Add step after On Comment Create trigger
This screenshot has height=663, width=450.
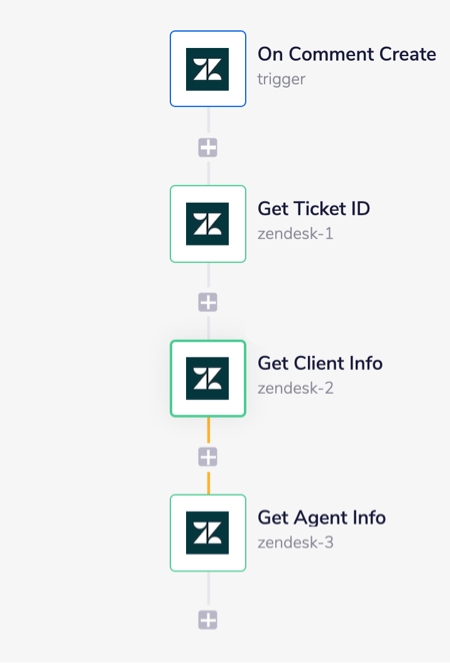pyautogui.click(x=208, y=148)
